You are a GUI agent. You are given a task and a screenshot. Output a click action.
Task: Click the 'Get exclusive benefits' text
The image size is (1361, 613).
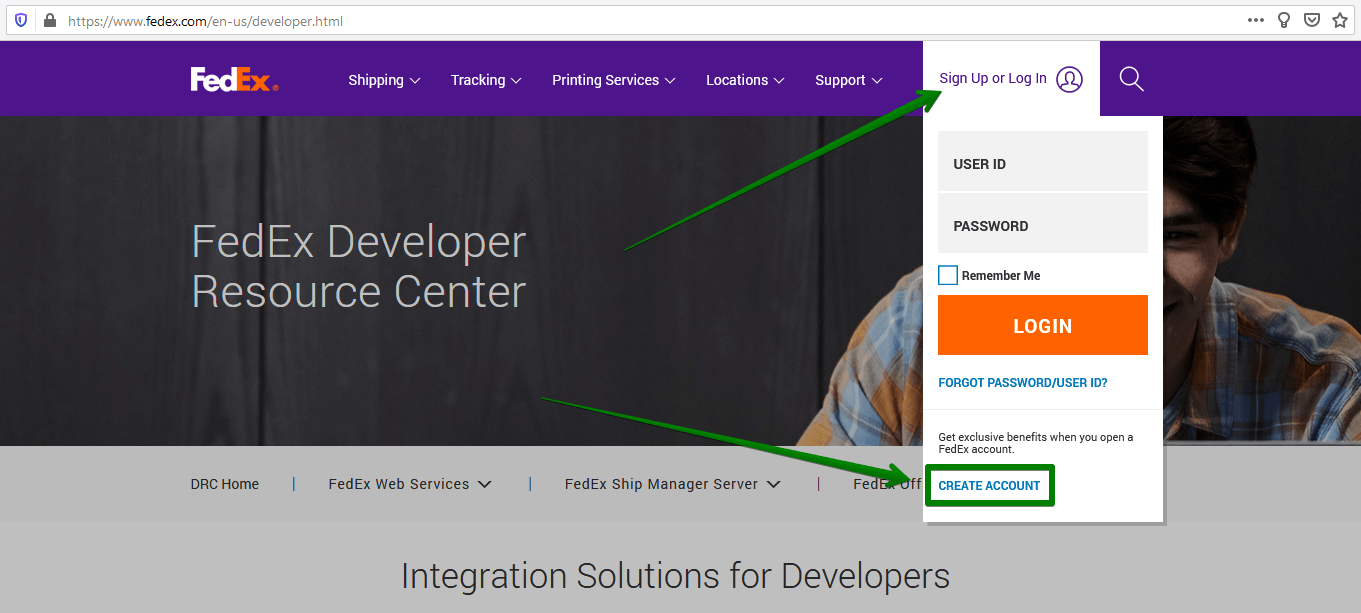[1036, 443]
